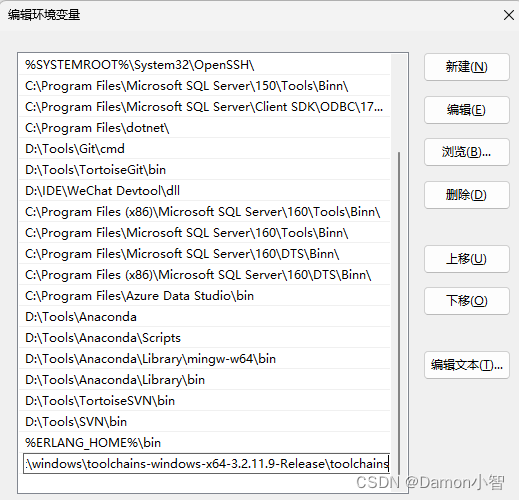
Task: Move entry down with 下移(O)
Action: coord(467,301)
